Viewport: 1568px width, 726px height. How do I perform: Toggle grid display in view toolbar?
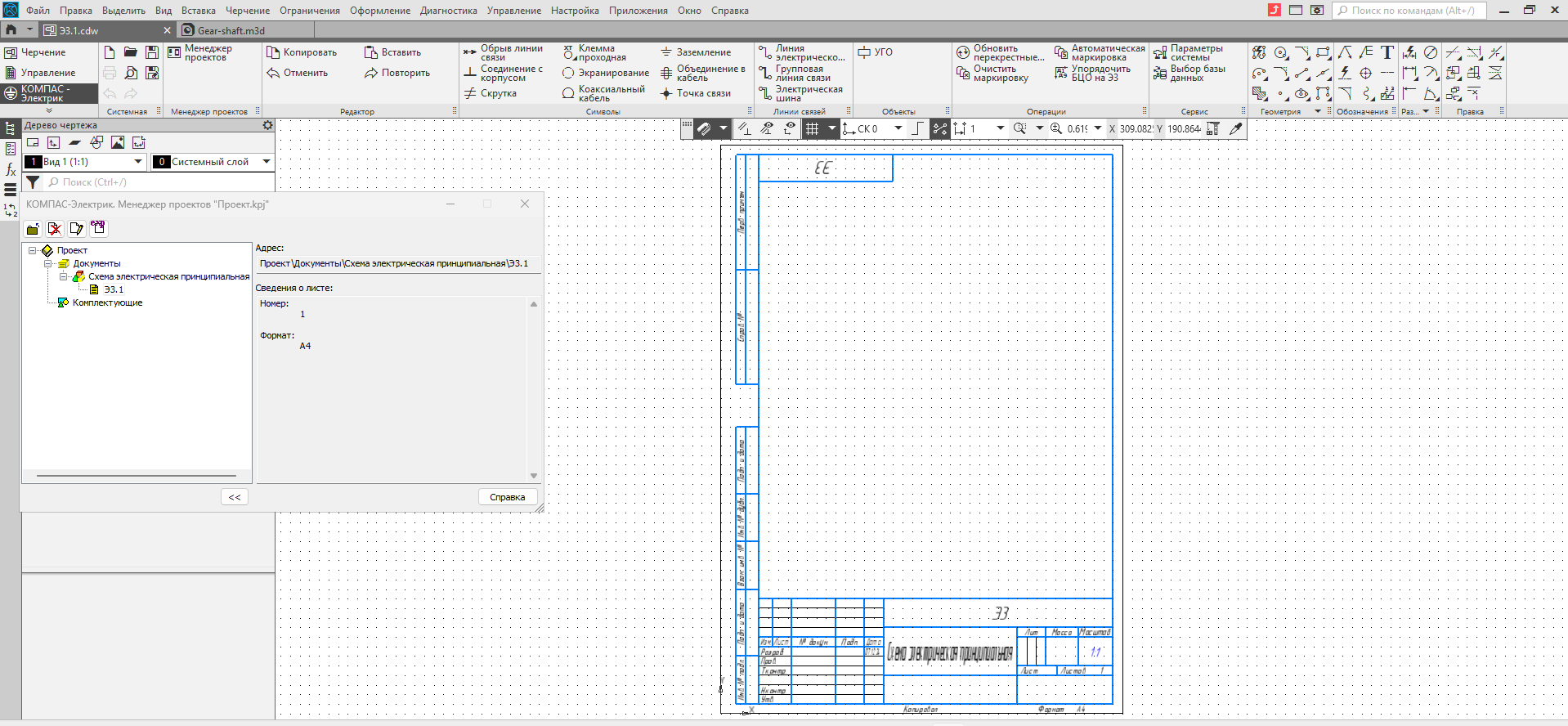[812, 128]
